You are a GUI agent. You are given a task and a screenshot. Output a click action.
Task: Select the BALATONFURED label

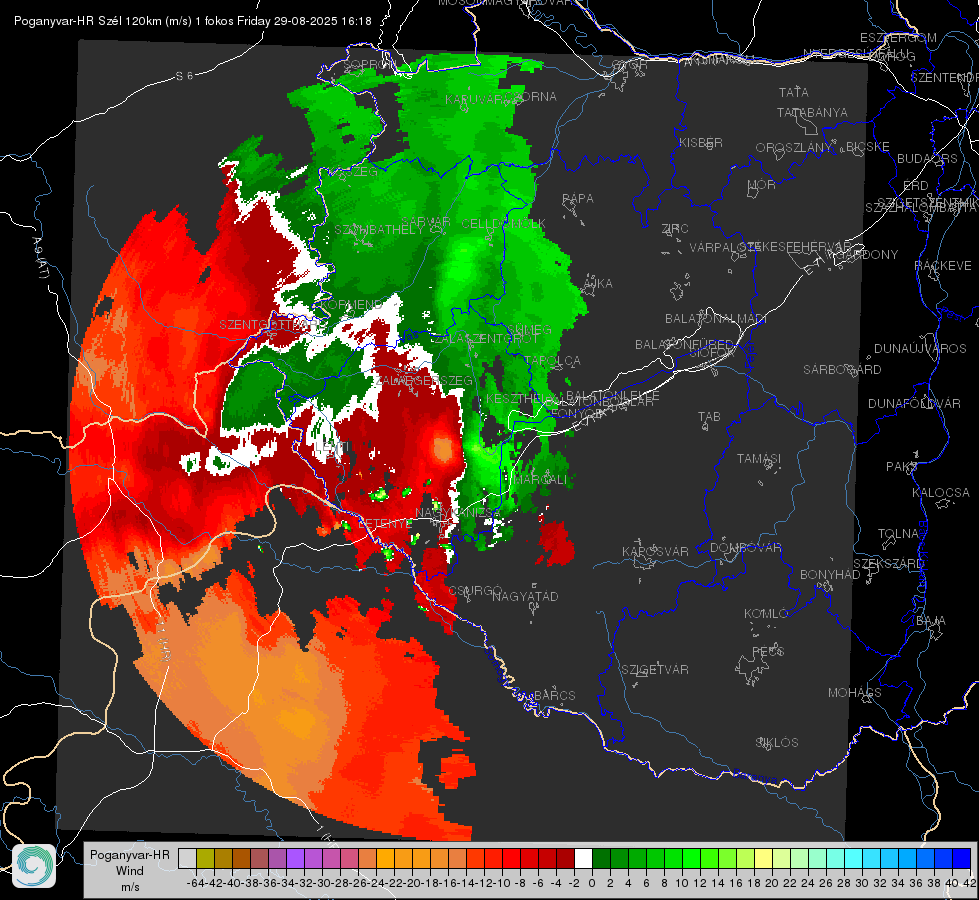(x=684, y=345)
